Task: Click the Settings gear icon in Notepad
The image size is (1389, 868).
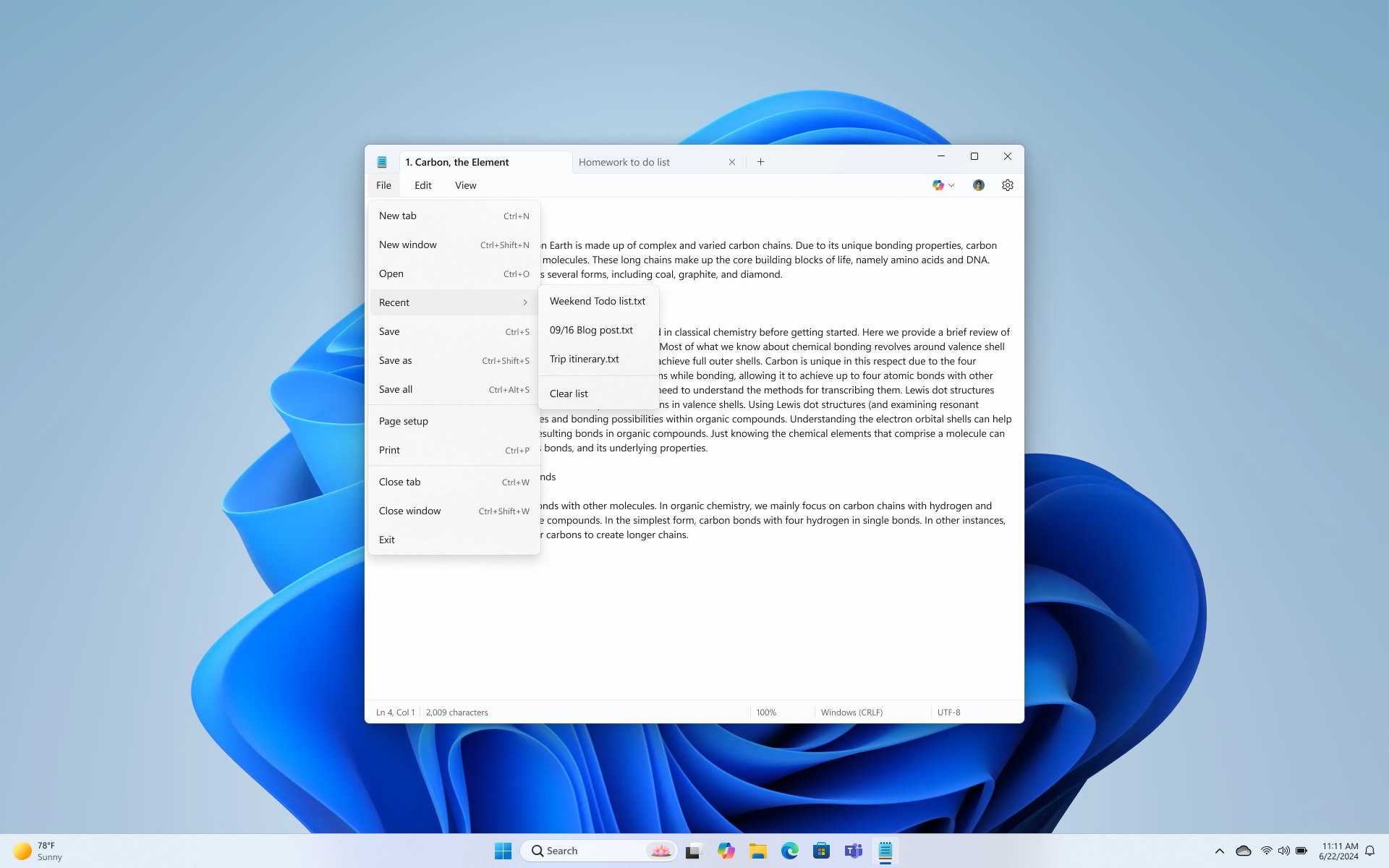Action: point(1007,185)
